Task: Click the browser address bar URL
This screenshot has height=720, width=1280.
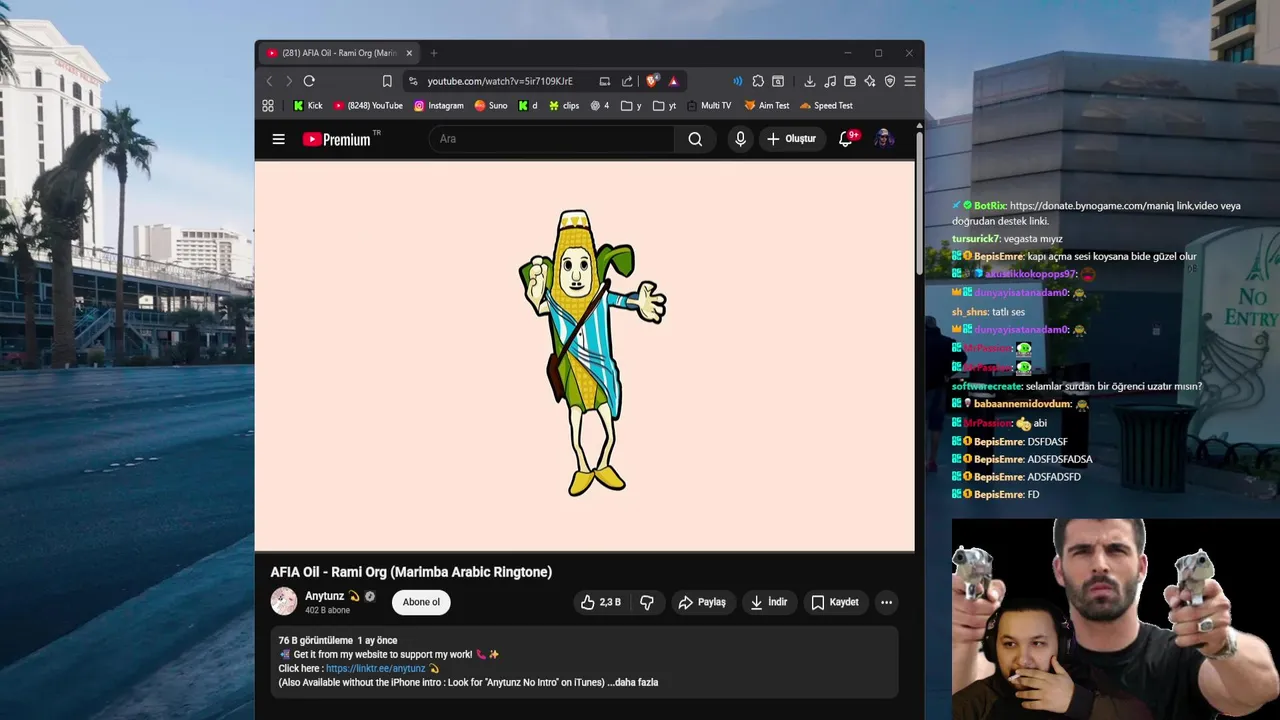Action: click(500, 81)
